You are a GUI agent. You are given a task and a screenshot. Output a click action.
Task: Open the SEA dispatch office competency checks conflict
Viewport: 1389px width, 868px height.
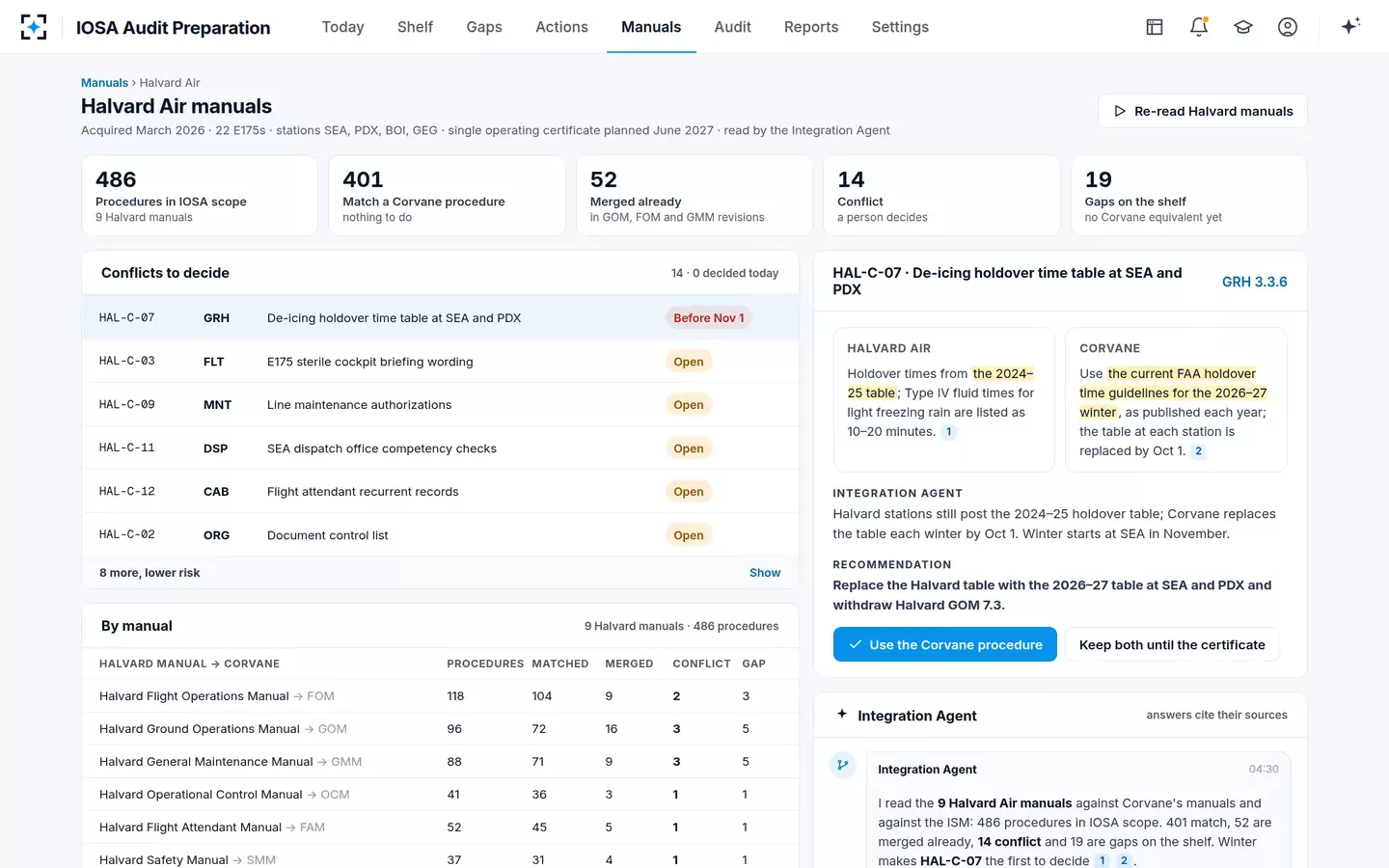(x=440, y=448)
